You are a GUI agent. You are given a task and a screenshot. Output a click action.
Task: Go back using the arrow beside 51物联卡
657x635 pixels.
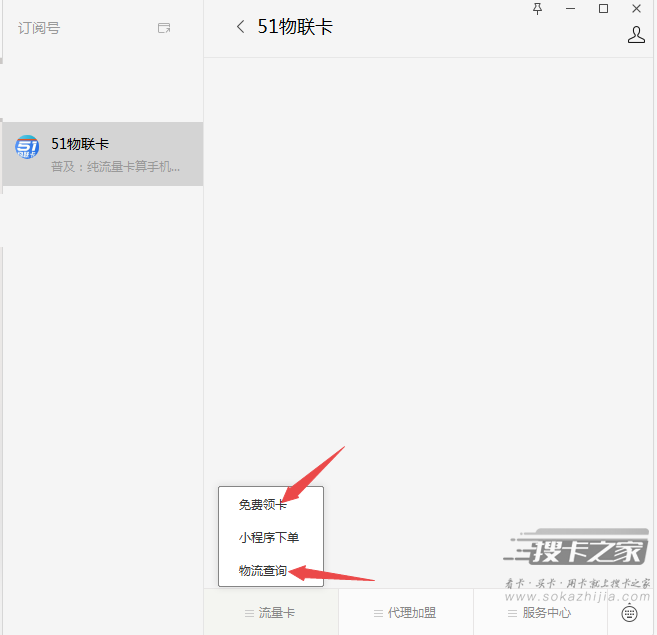point(241,27)
